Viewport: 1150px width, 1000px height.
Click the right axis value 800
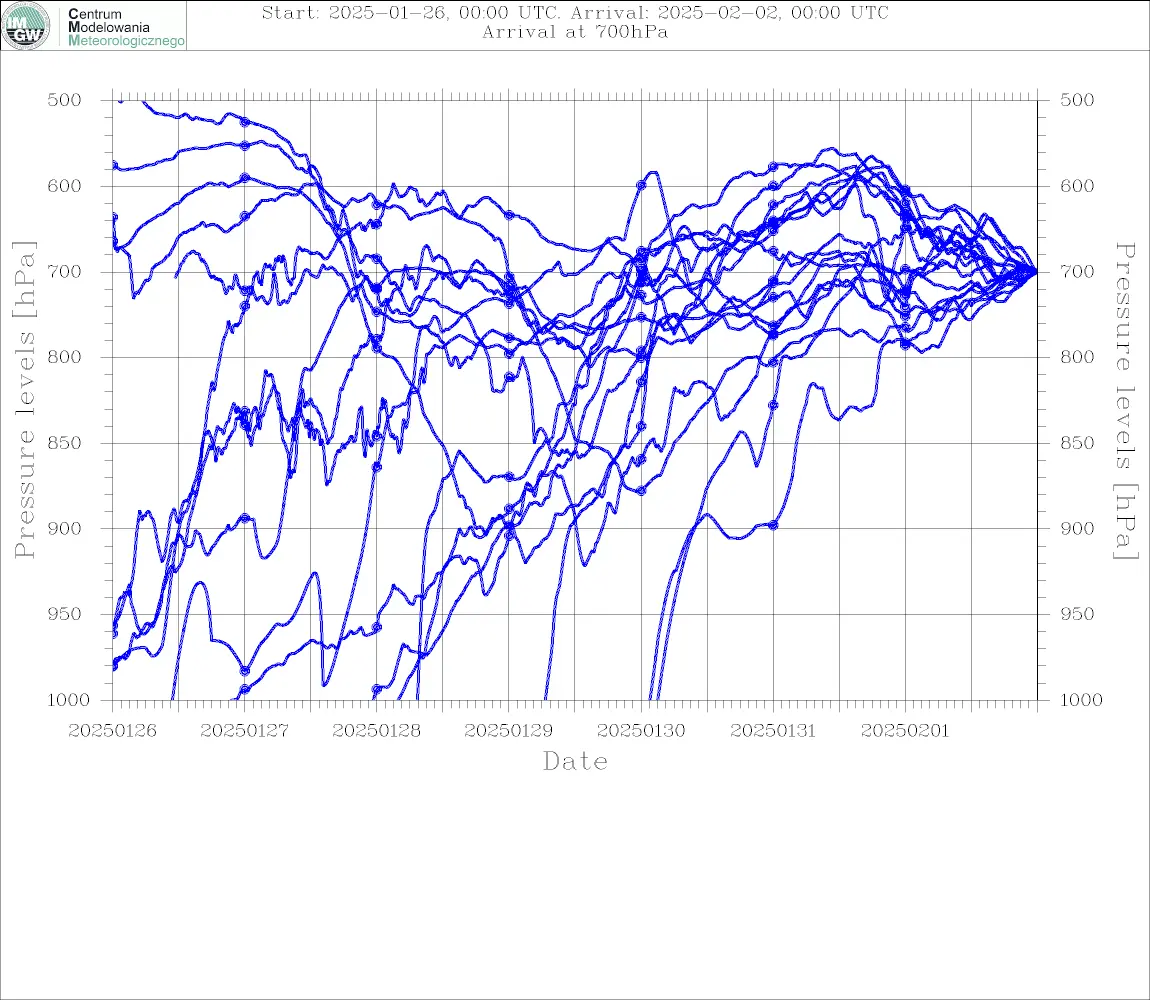(x=1077, y=357)
